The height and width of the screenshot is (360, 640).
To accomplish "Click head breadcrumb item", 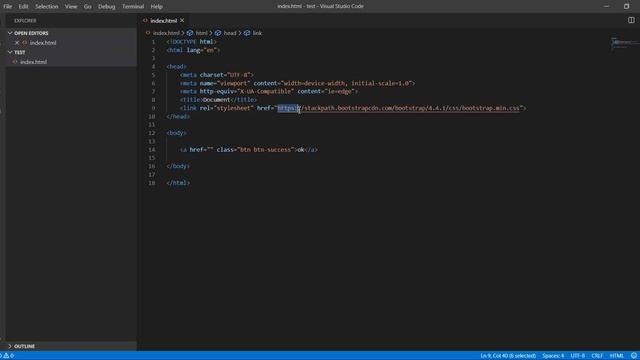I will [230, 33].
